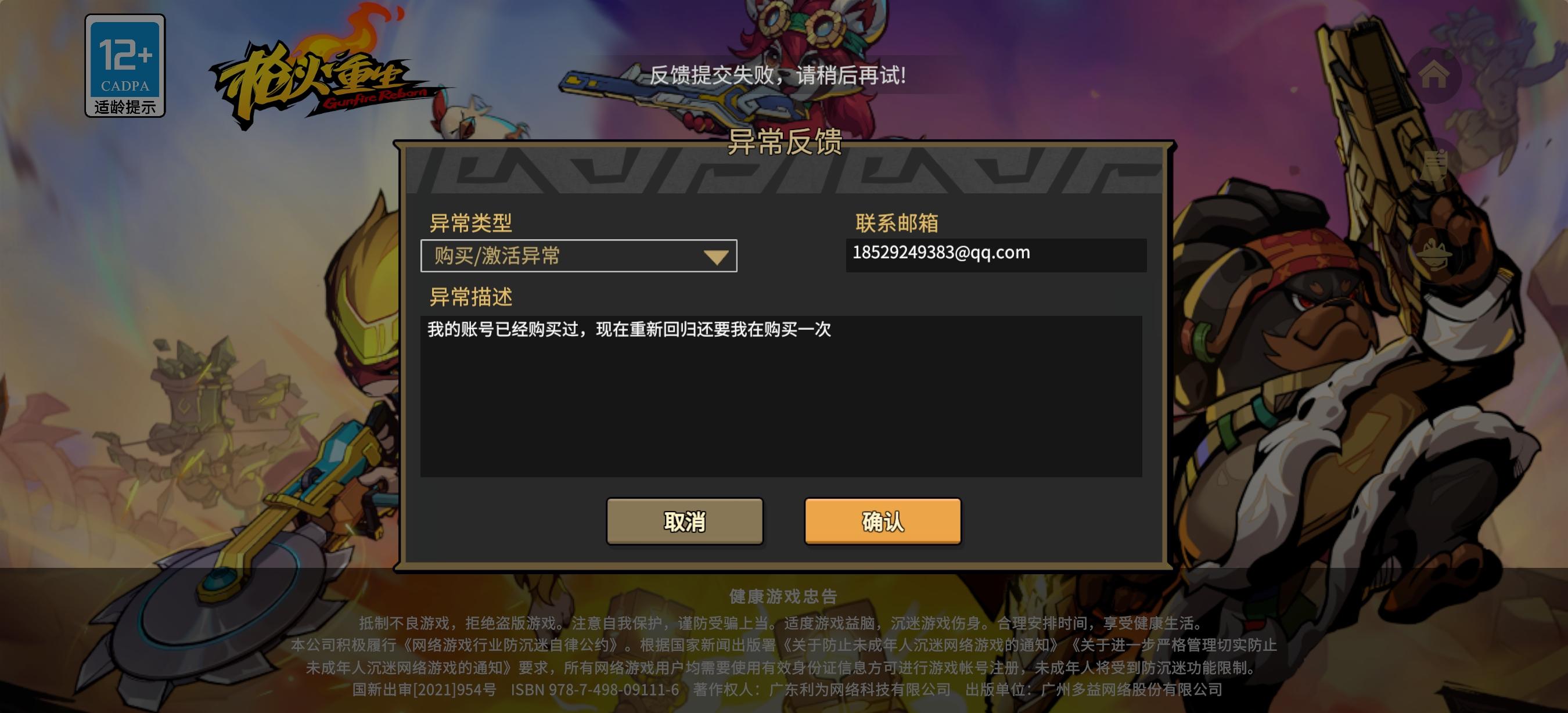Click the 异常反馈 dialog title
Viewport: 1568px width, 713px height.
point(785,142)
